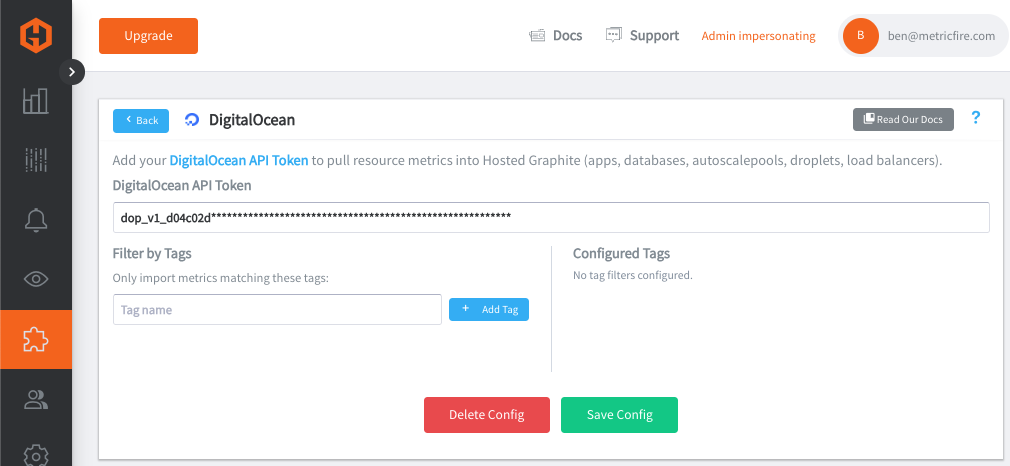Image resolution: width=1010 pixels, height=466 pixels.
Task: Click the 'Configured Tags' heading
Action: [x=622, y=254]
